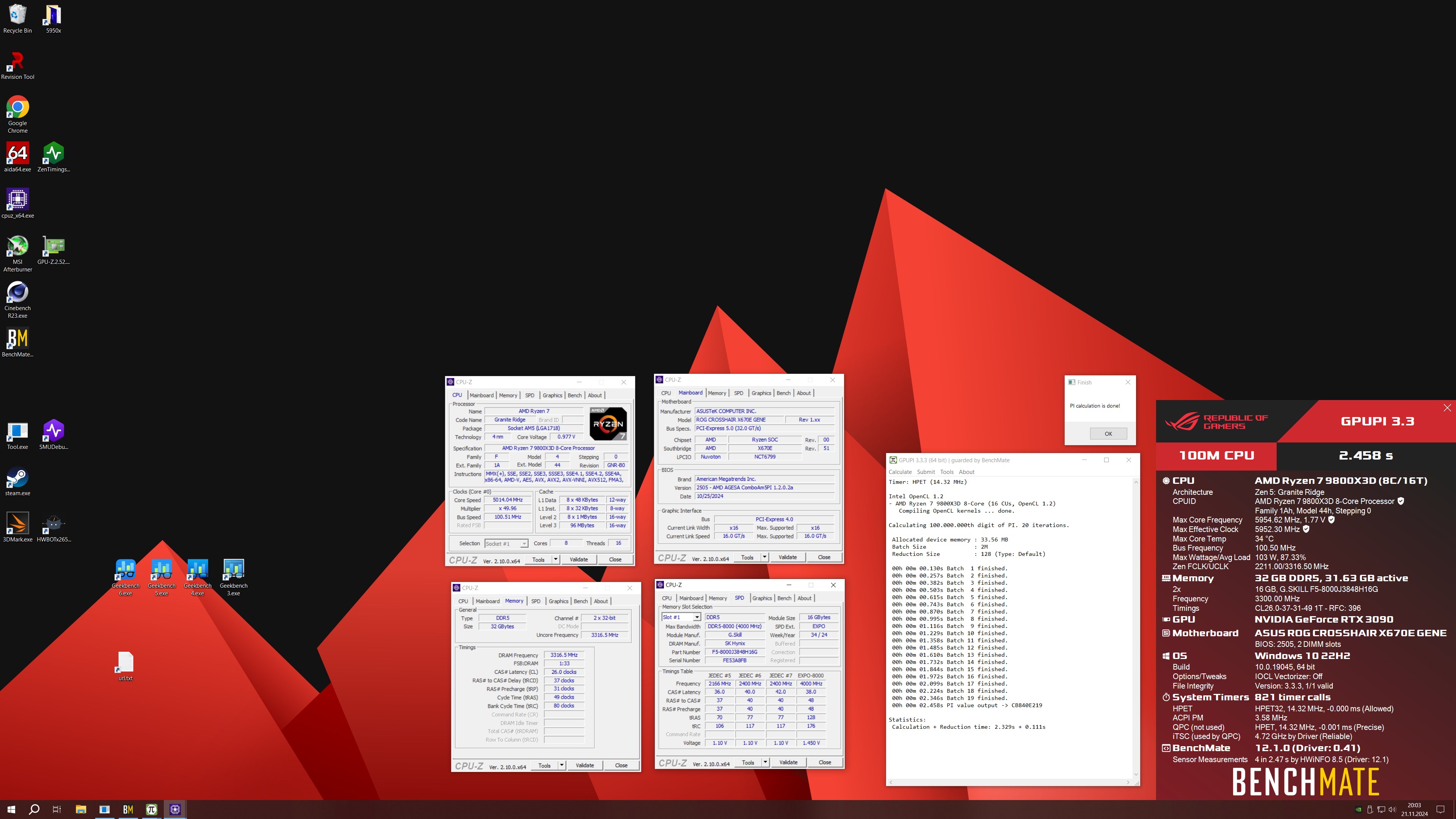Open Task View on the taskbar
Screen dimensions: 1456x819
(56, 810)
